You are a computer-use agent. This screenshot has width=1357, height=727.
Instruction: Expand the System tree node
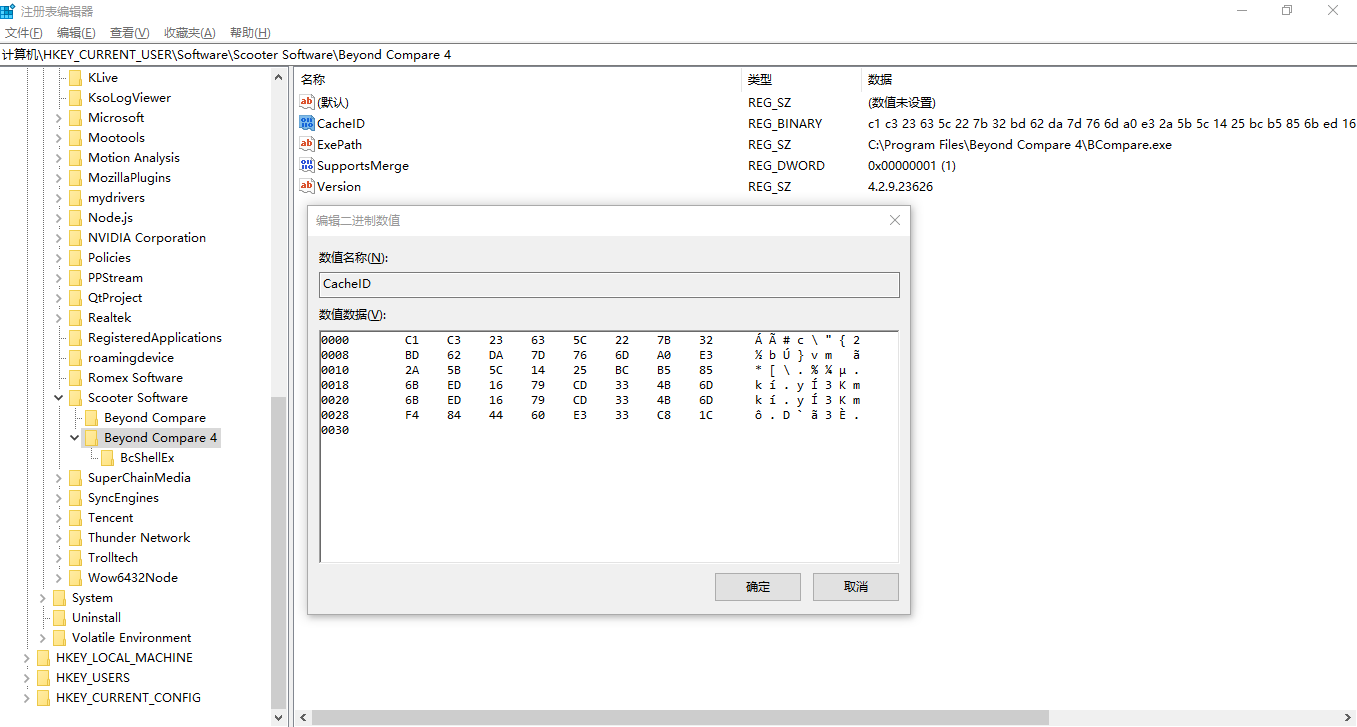[43, 598]
